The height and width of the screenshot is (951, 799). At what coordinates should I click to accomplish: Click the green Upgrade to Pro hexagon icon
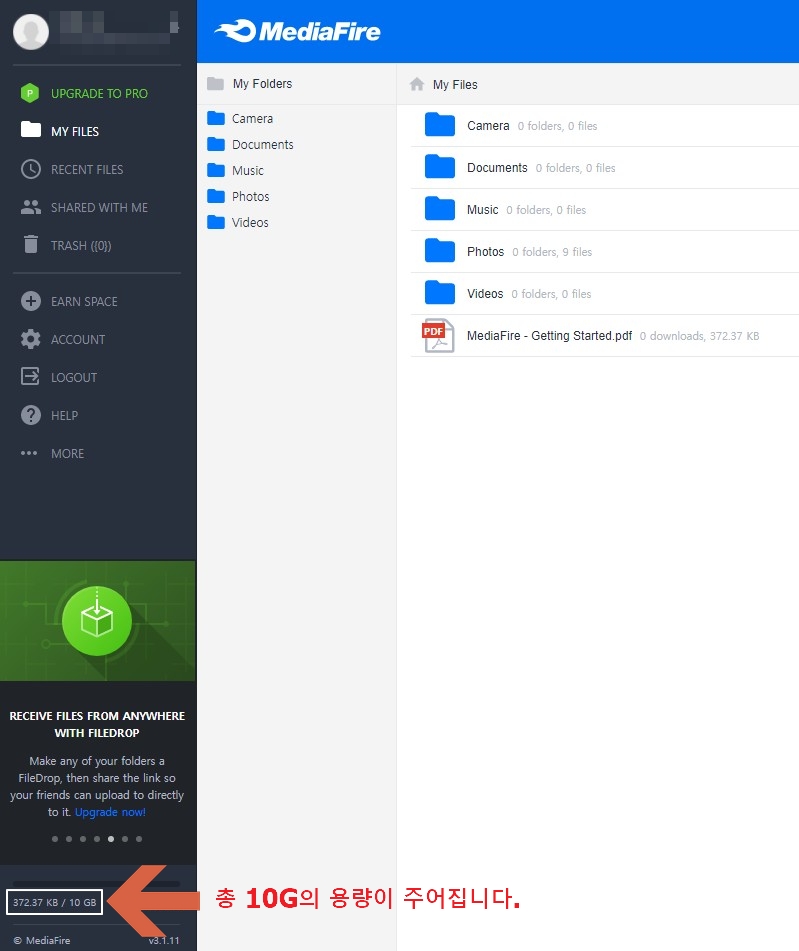pos(30,93)
